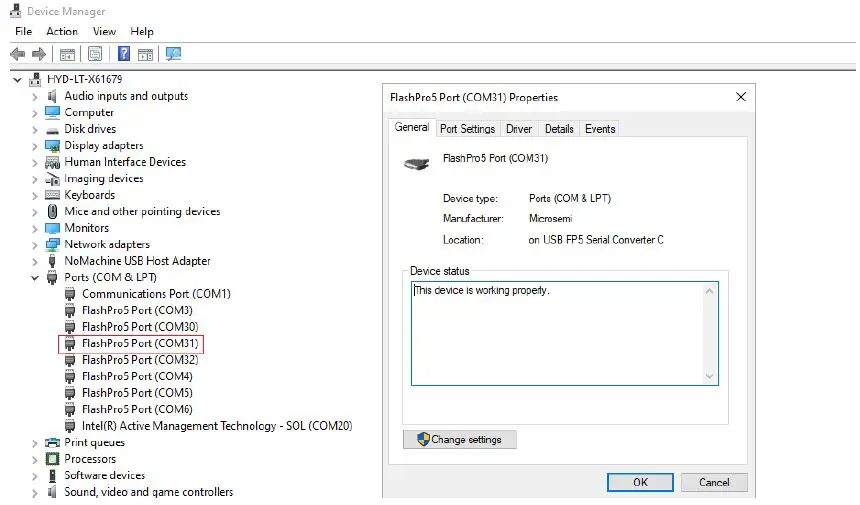The image size is (860, 505).
Task: Select FlashPro5 Port (COM31)
Action: [x=140, y=343]
